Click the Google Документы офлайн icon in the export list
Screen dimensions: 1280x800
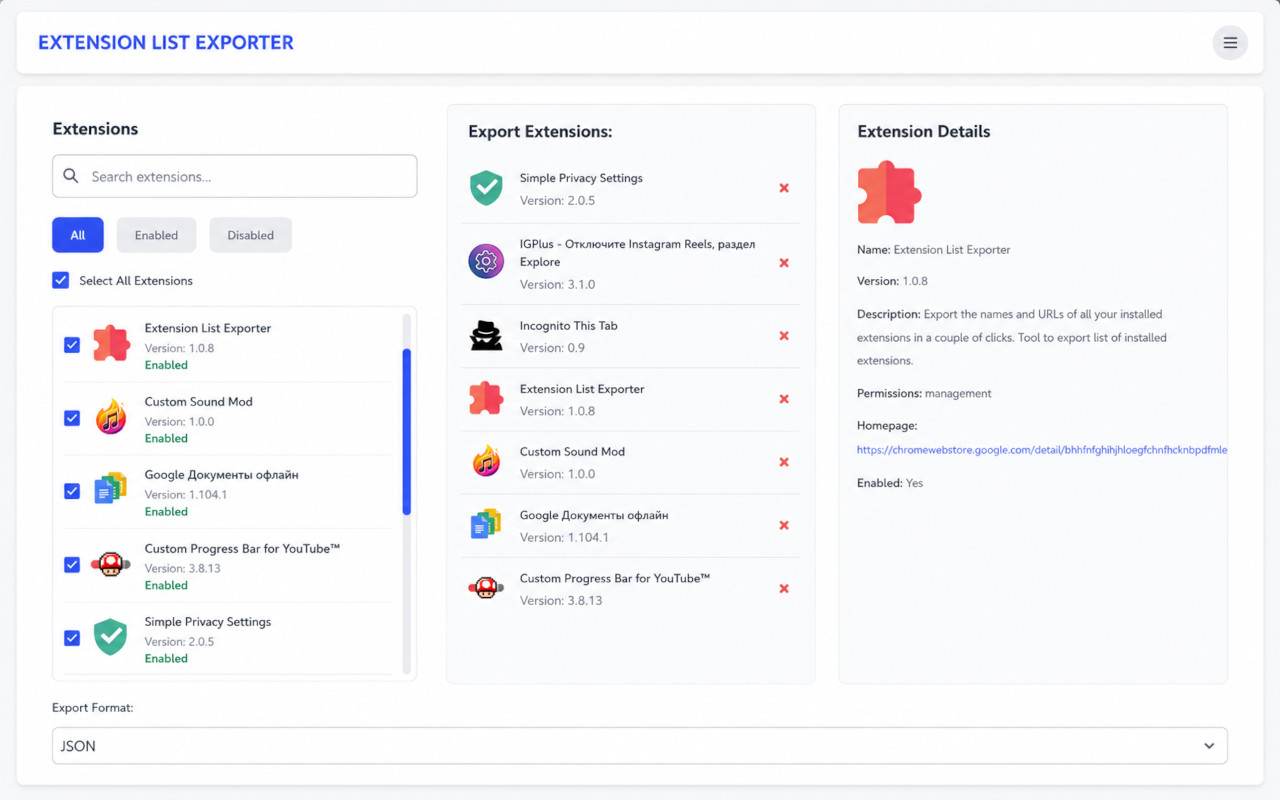(x=486, y=524)
